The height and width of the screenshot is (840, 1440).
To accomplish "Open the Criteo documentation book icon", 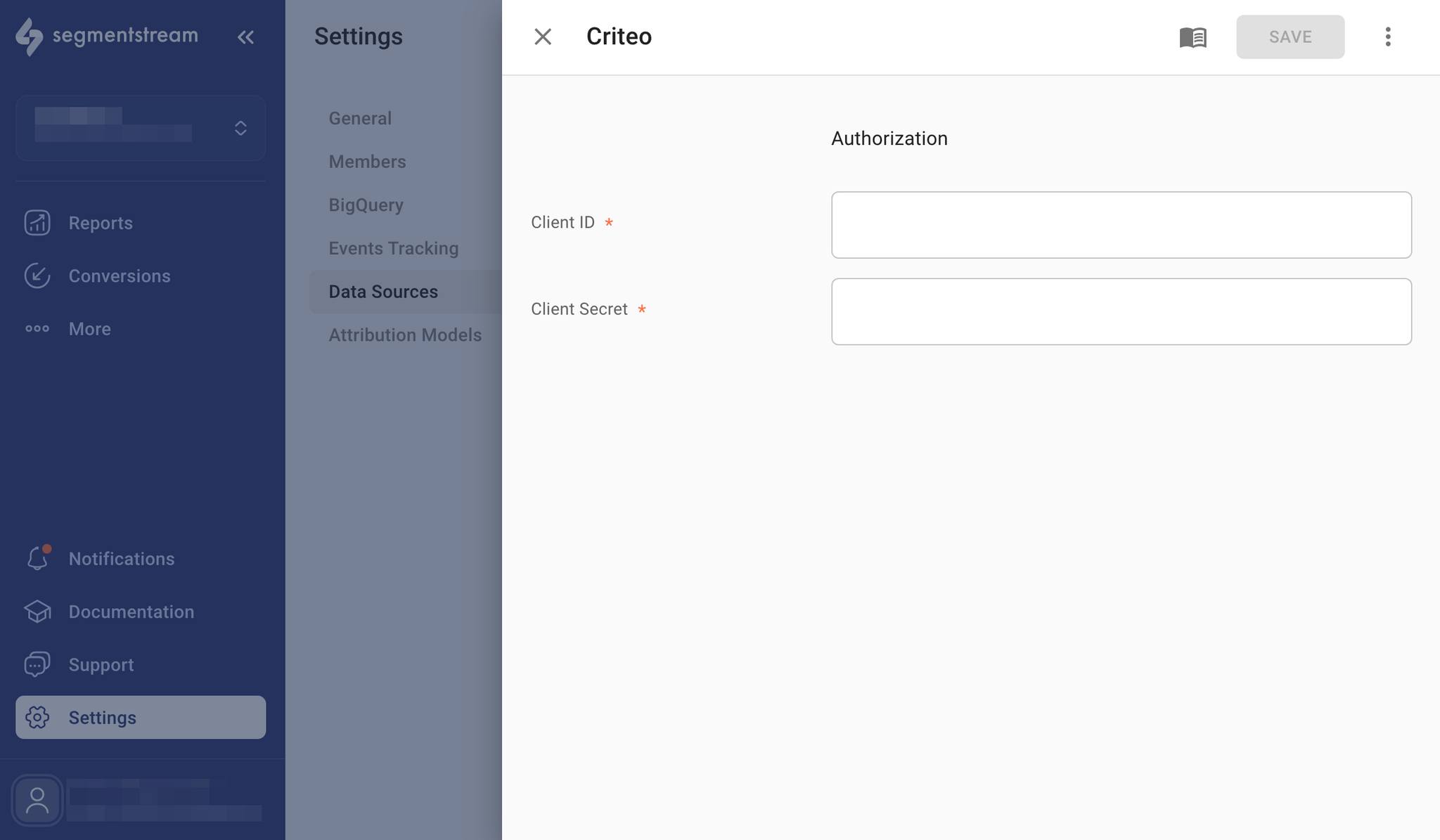I will 1193,37.
